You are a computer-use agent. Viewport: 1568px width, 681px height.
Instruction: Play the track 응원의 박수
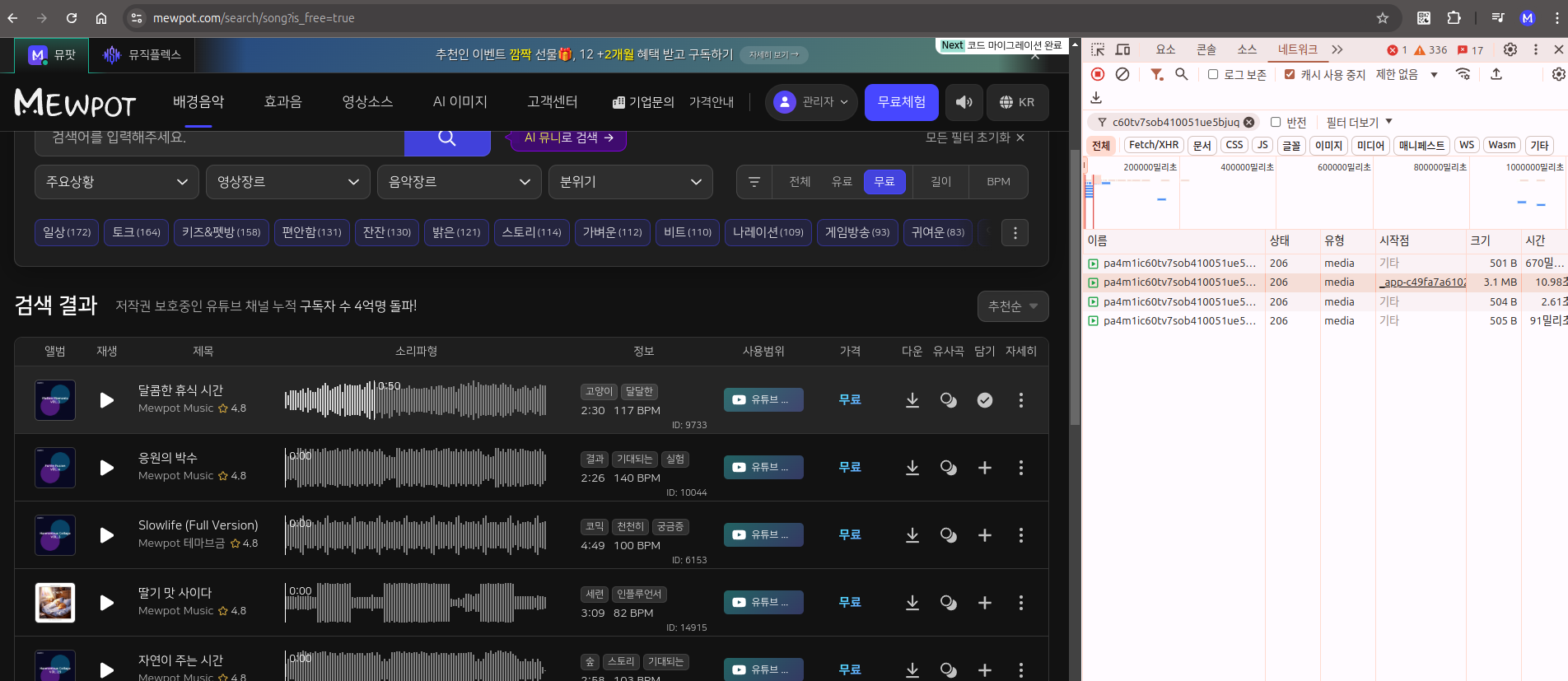coord(106,468)
